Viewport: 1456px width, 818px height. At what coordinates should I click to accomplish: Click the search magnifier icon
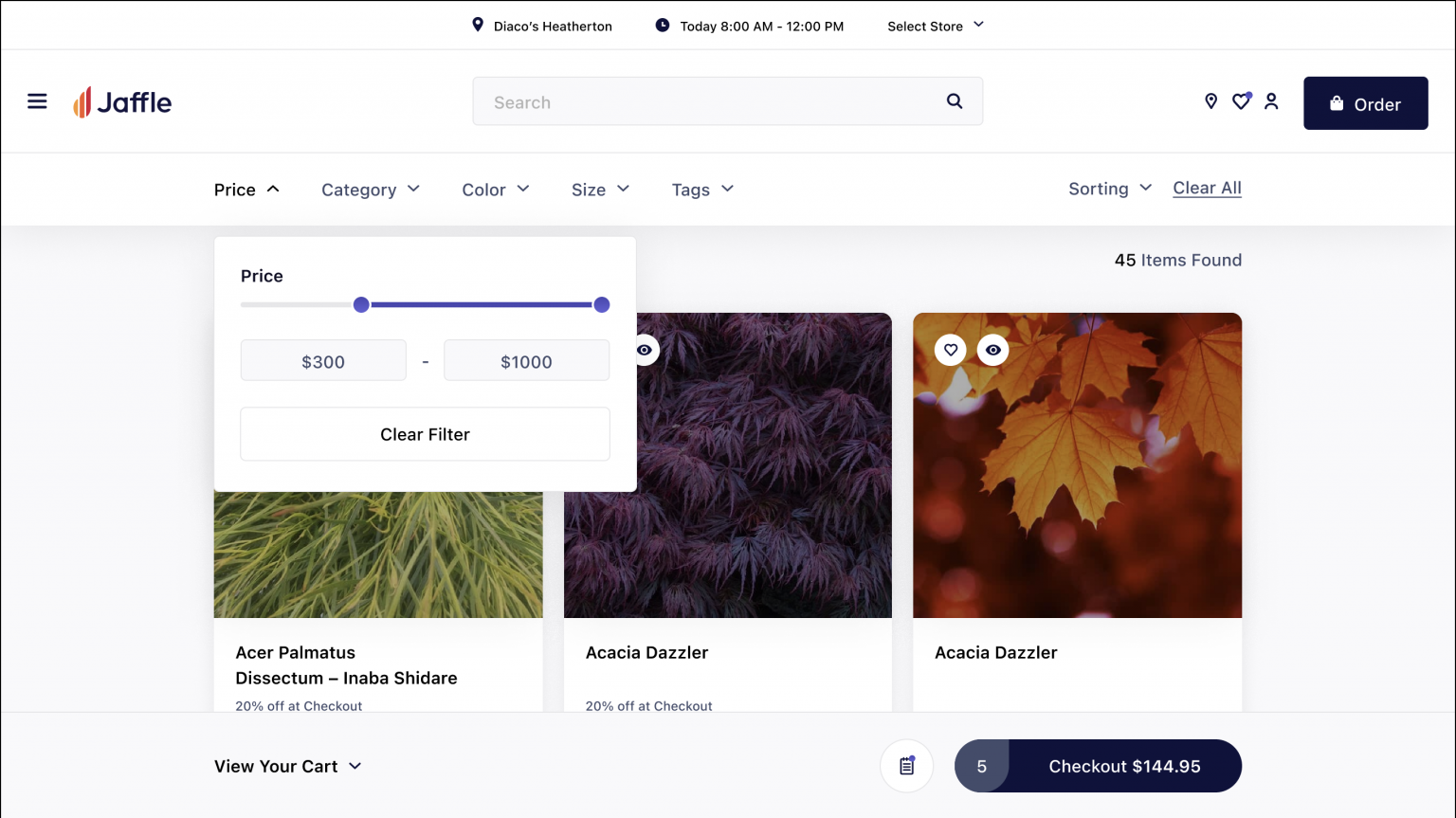point(954,100)
